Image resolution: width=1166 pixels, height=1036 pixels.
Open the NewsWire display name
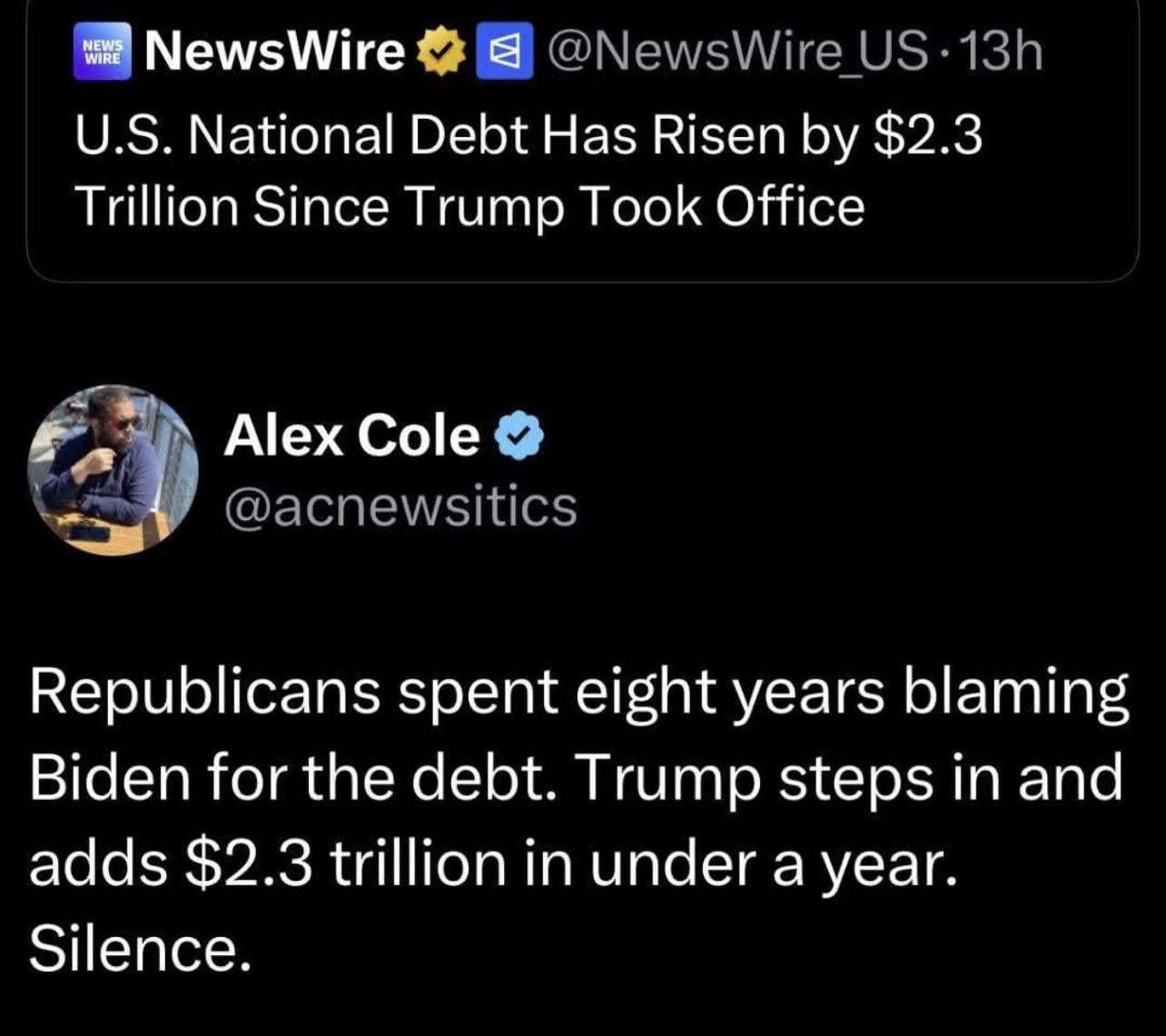point(275,52)
